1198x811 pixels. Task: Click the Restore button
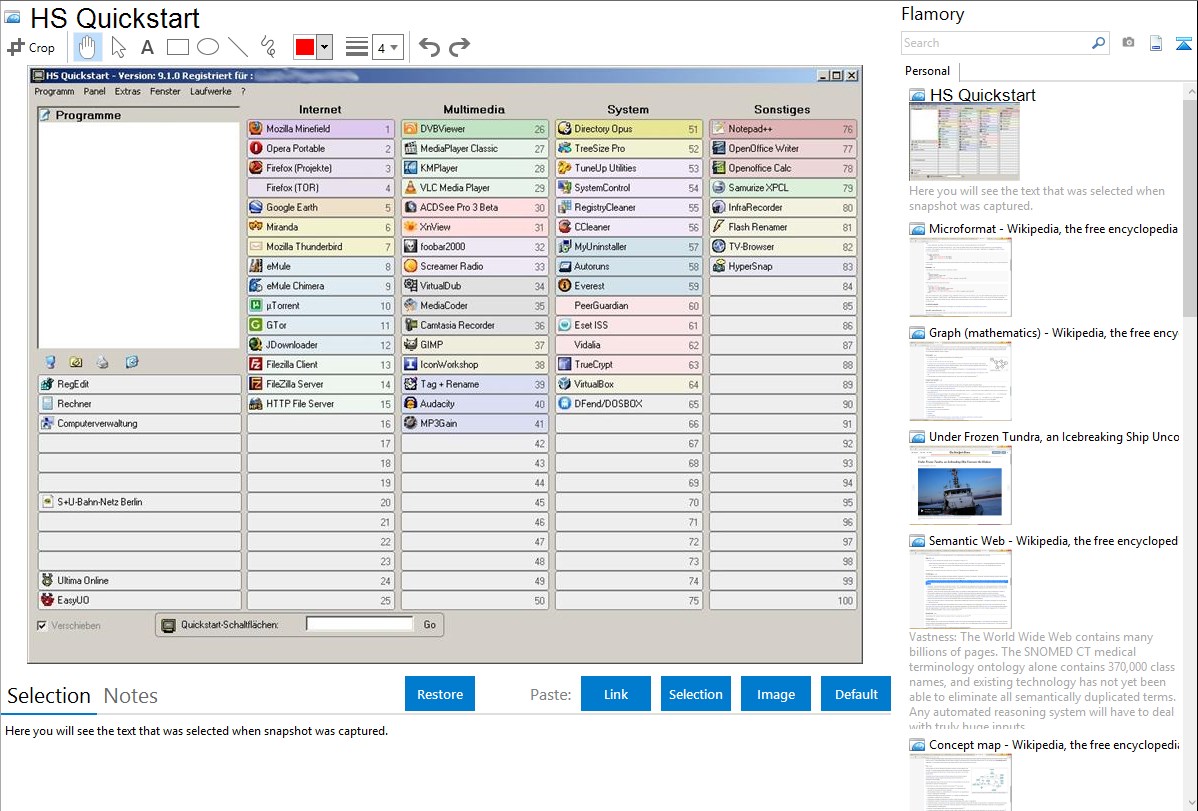[440, 694]
